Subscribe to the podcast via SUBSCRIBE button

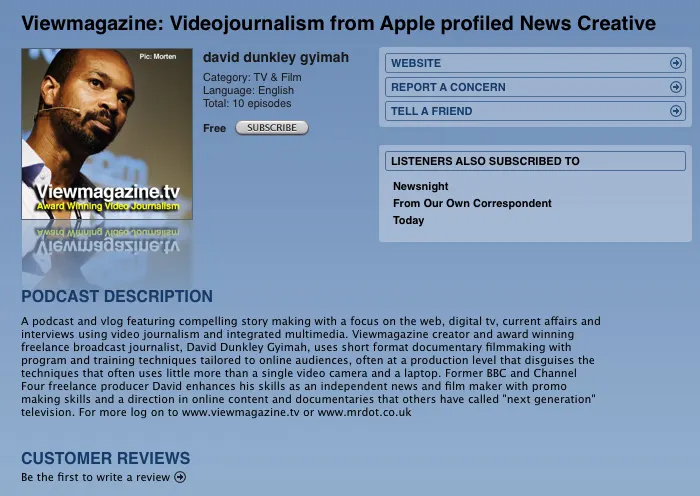click(271, 128)
